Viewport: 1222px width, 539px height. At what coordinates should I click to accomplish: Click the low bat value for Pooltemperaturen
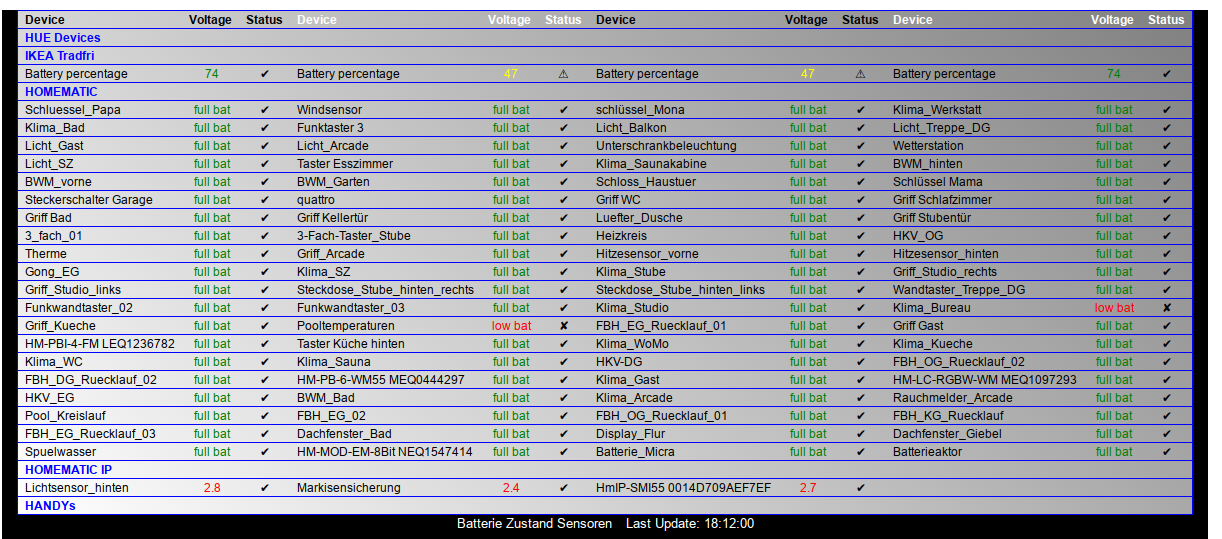pos(511,326)
